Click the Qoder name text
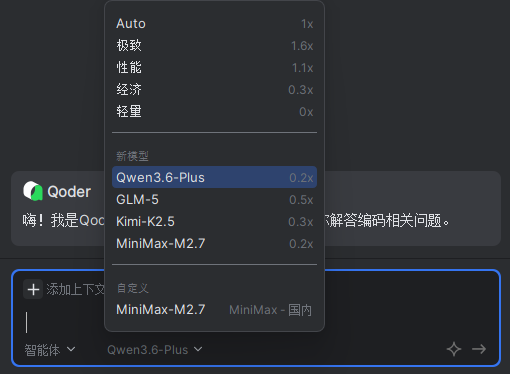 (69, 191)
